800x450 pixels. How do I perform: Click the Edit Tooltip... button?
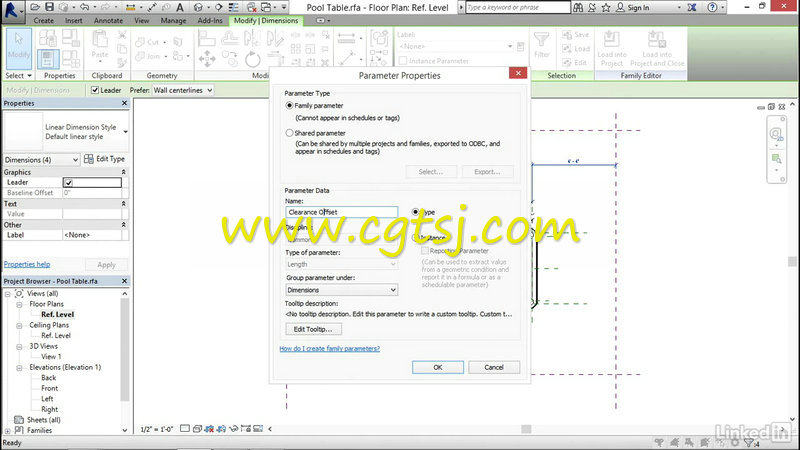313,329
